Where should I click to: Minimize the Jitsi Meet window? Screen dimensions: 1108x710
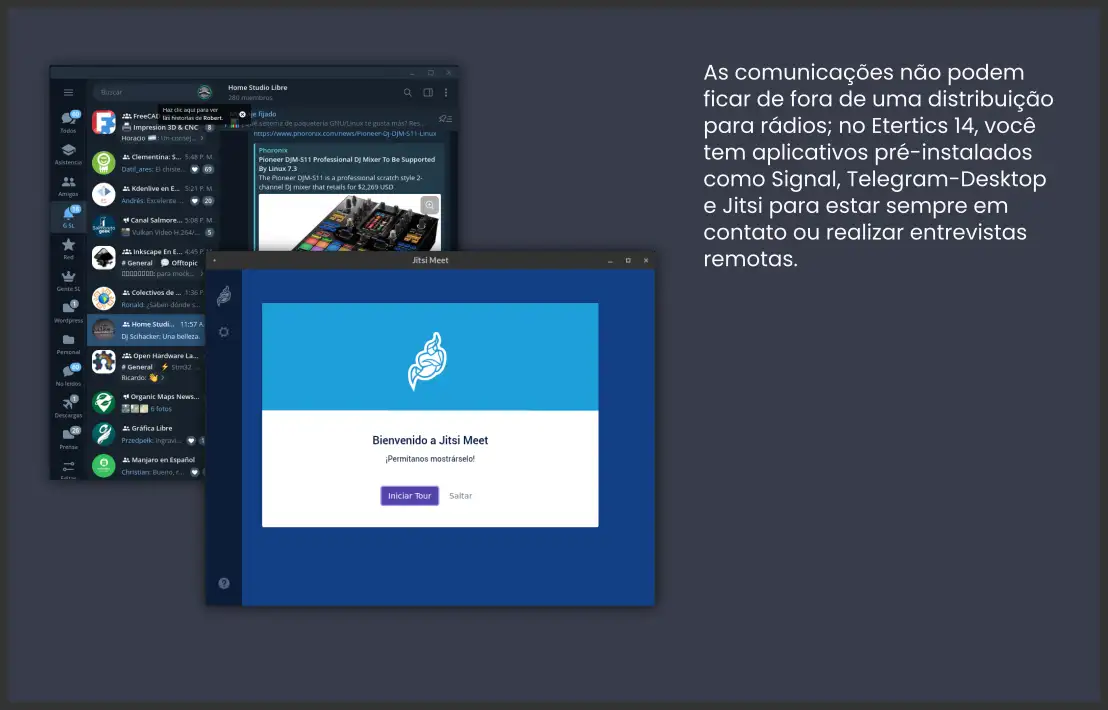tap(610, 261)
